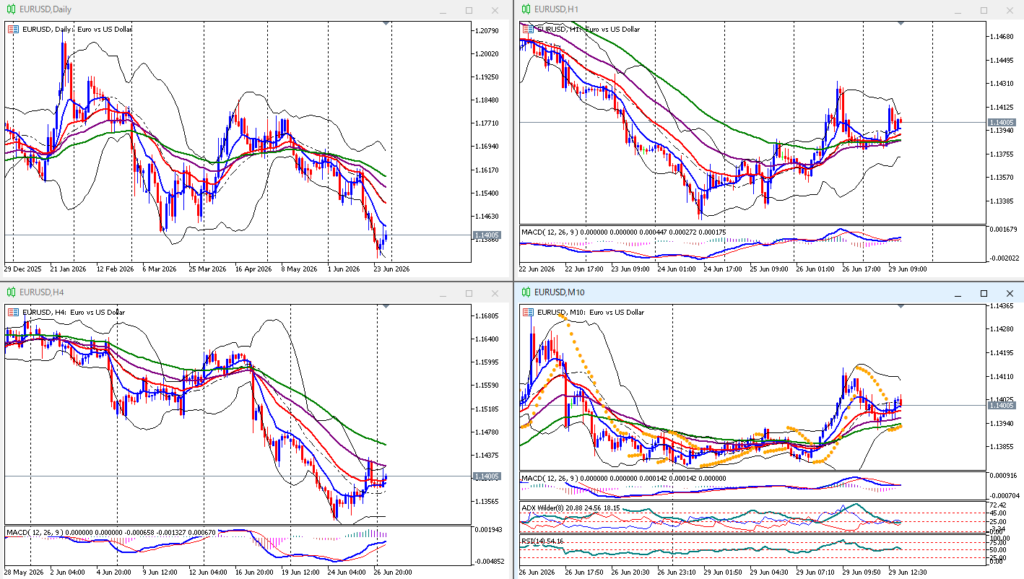
Task: Click the '6 Mar 2026' date on Daily time axis
Action: 159,269
